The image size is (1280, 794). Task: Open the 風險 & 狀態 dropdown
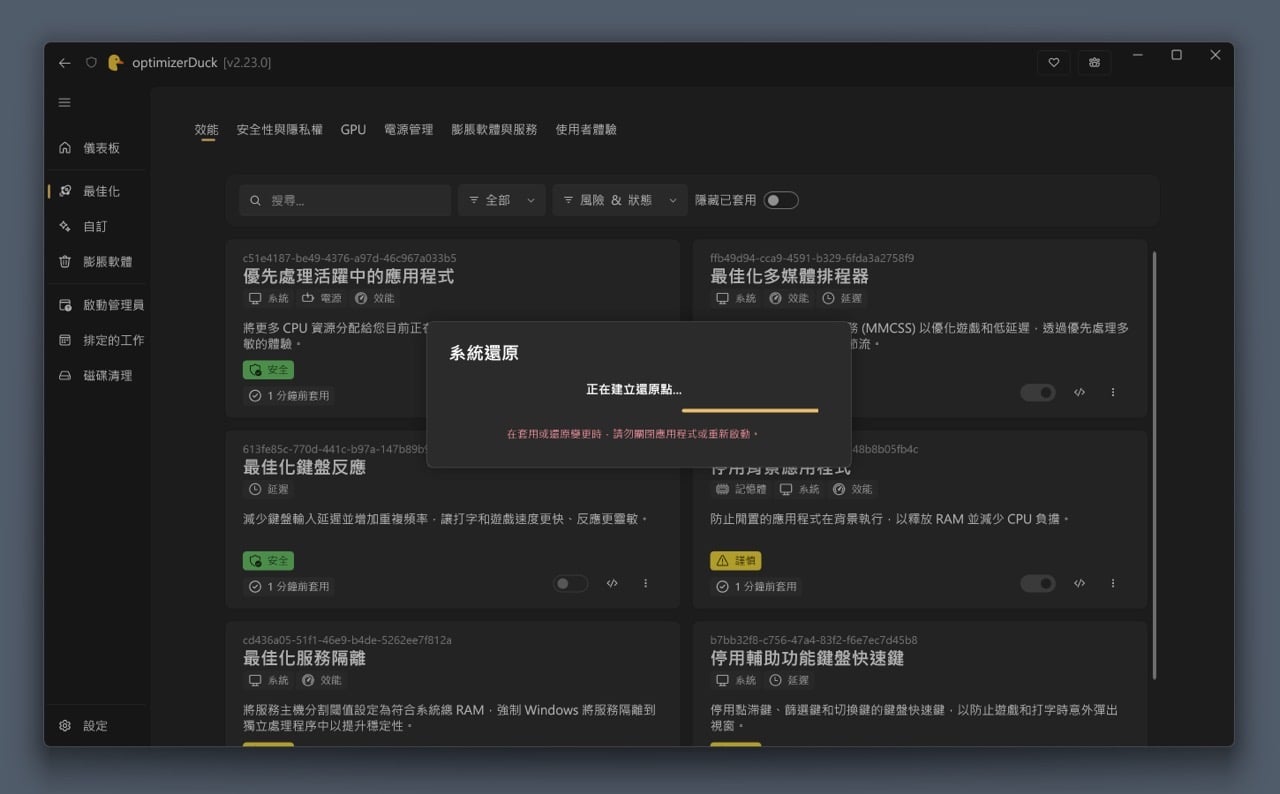click(x=620, y=200)
